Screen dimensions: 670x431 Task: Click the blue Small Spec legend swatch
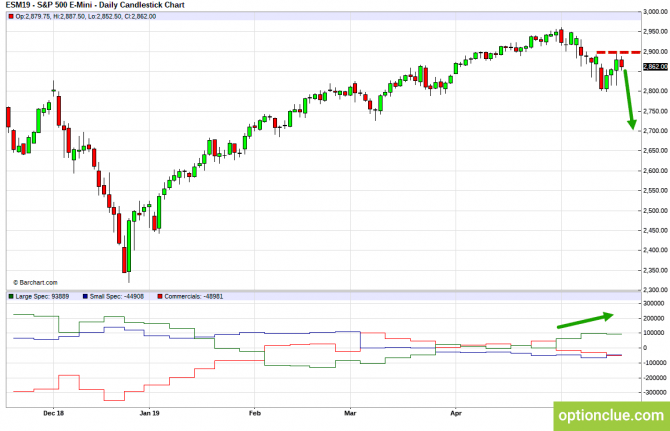pyautogui.click(x=85, y=296)
